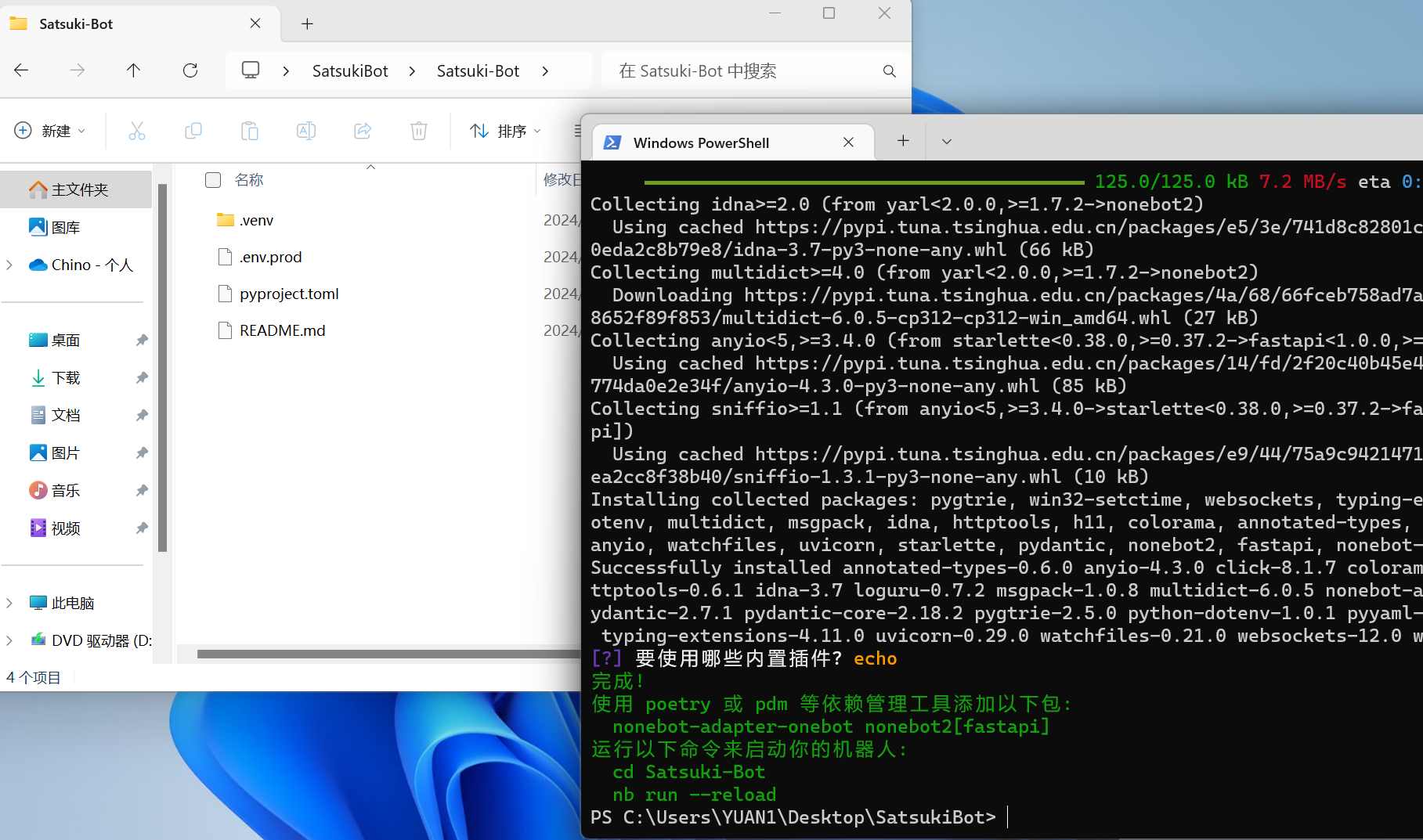Open the .venv folder

click(x=256, y=220)
